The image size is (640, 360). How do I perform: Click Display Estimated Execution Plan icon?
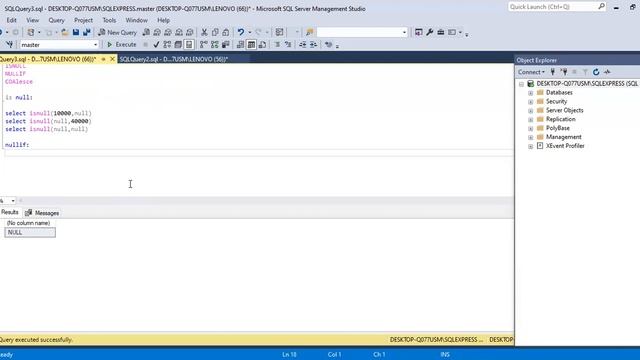[167, 44]
